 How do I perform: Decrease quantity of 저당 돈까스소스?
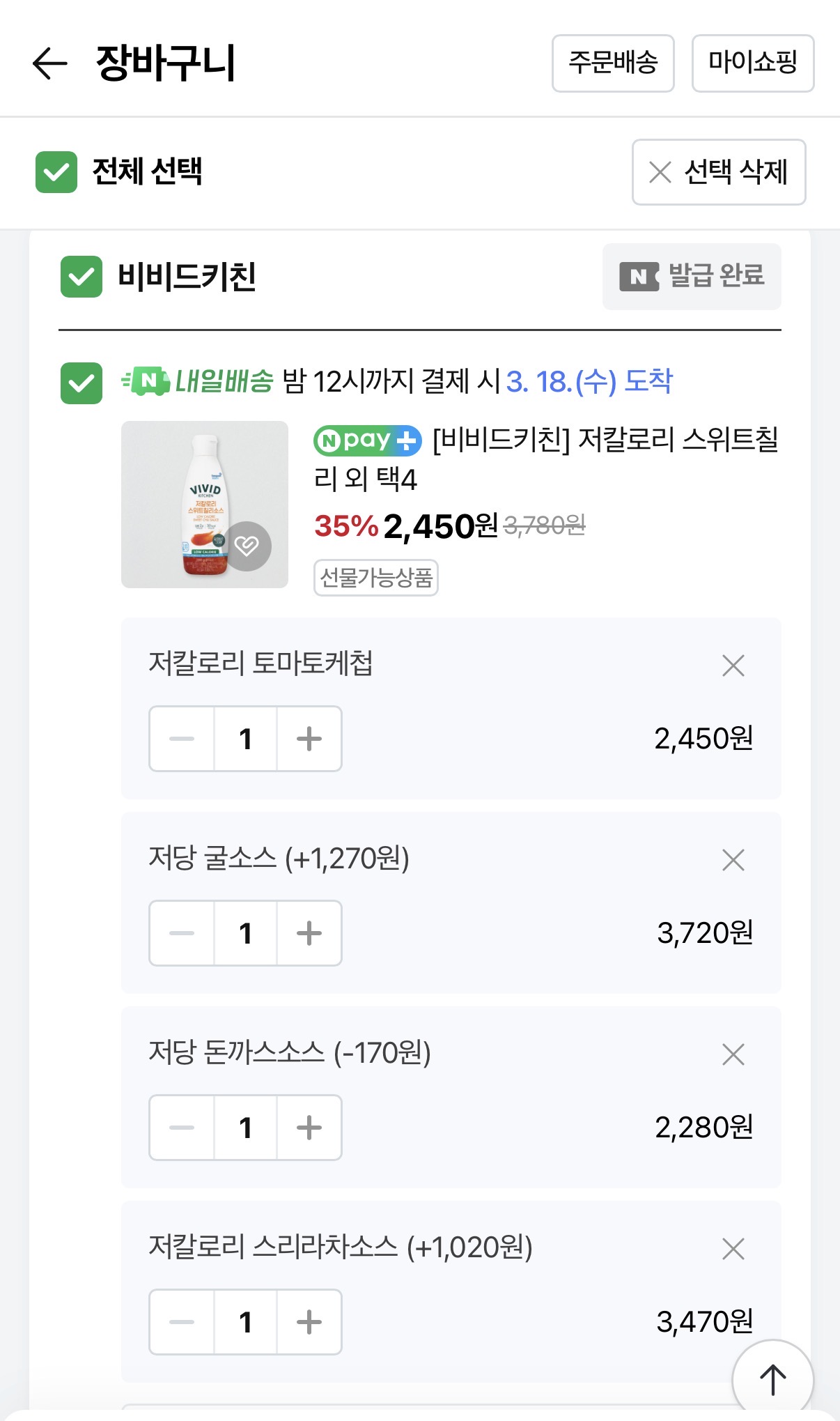pos(182,1128)
